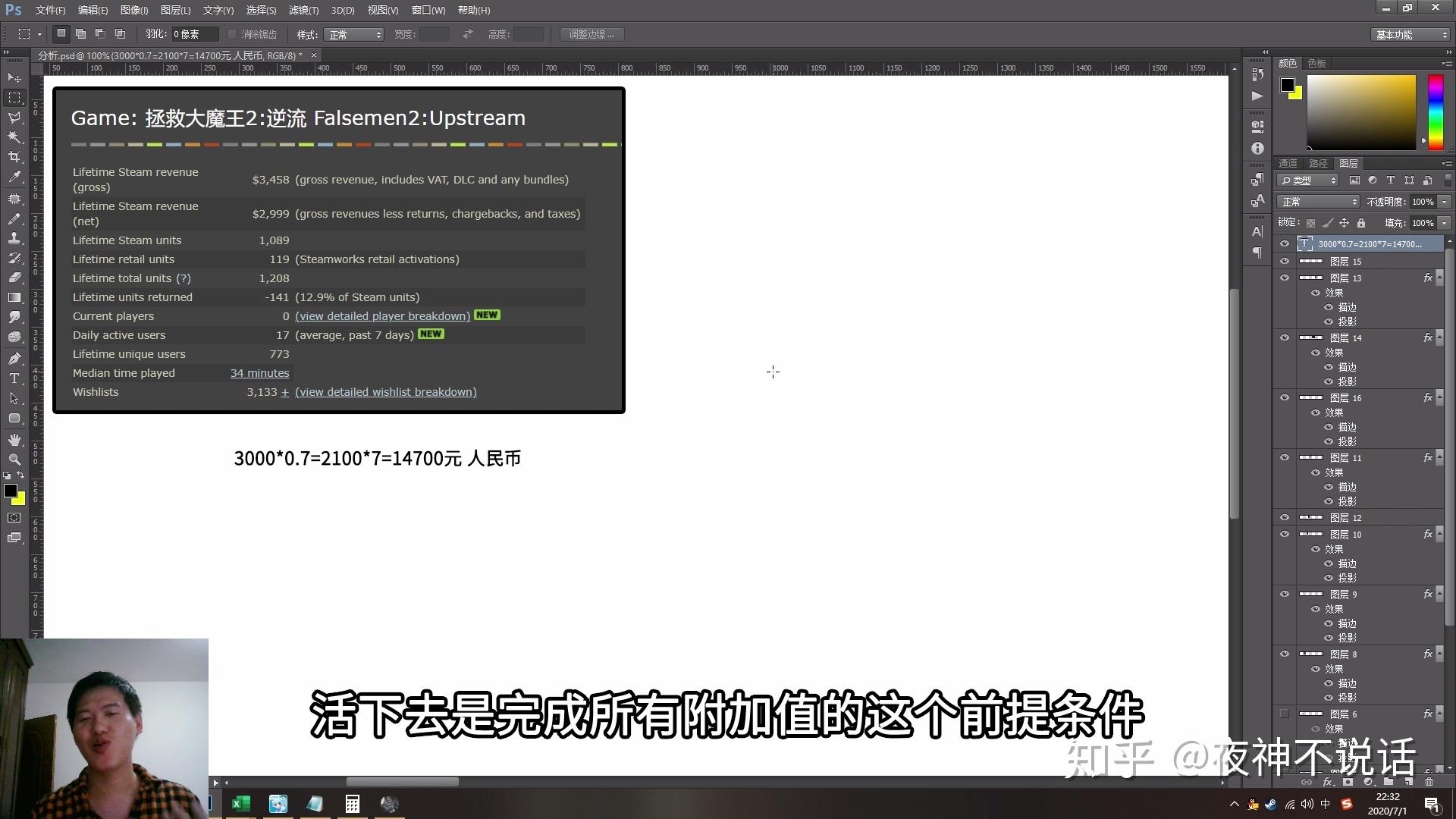Screen dimensions: 1456x819
Task: Hide the 图层 16 layer
Action: click(1285, 397)
